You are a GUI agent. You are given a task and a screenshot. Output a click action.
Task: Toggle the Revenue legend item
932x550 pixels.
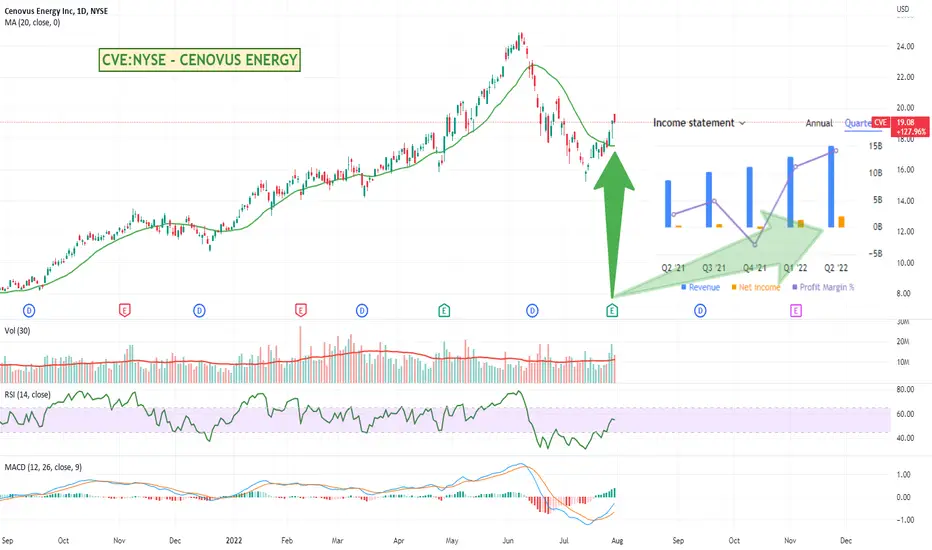700,287
